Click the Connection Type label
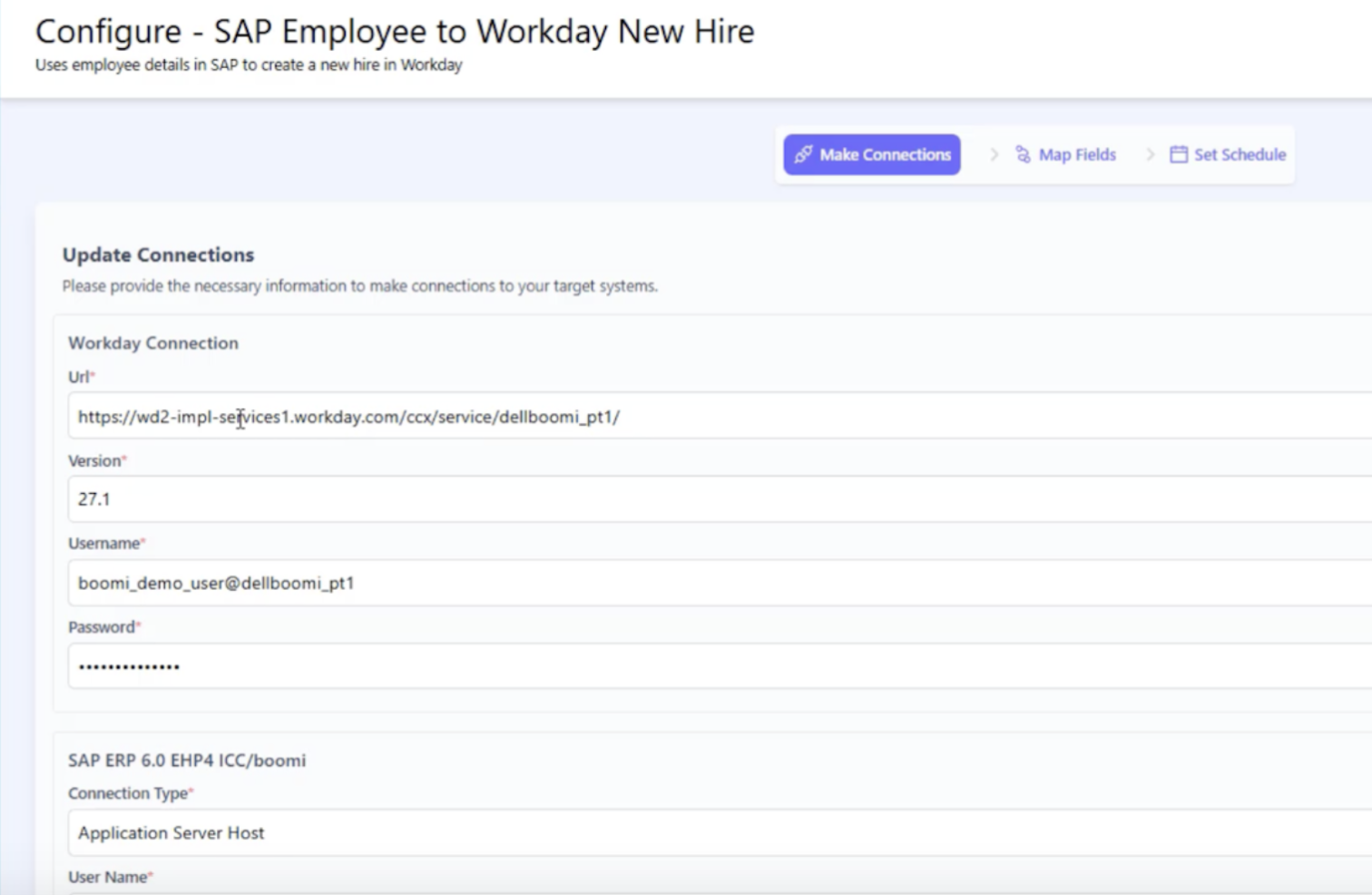The width and height of the screenshot is (1372, 895). (130, 793)
